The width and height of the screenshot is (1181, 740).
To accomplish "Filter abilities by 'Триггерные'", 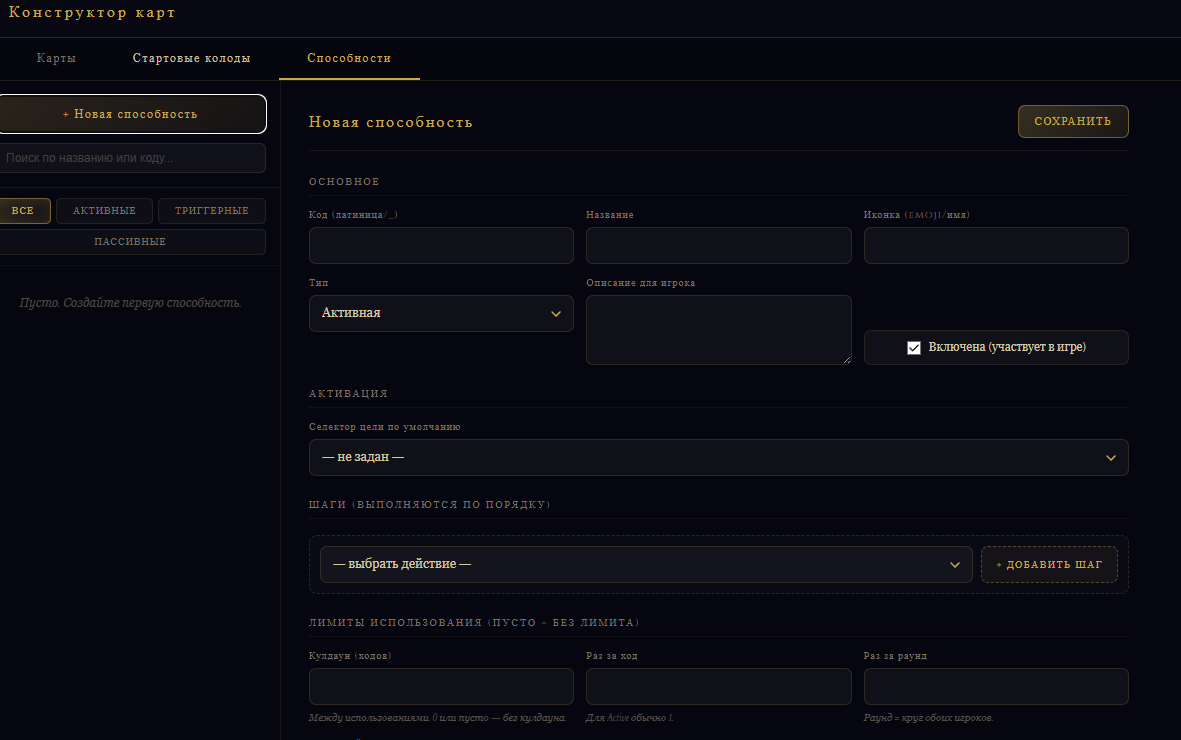I will pyautogui.click(x=211, y=211).
